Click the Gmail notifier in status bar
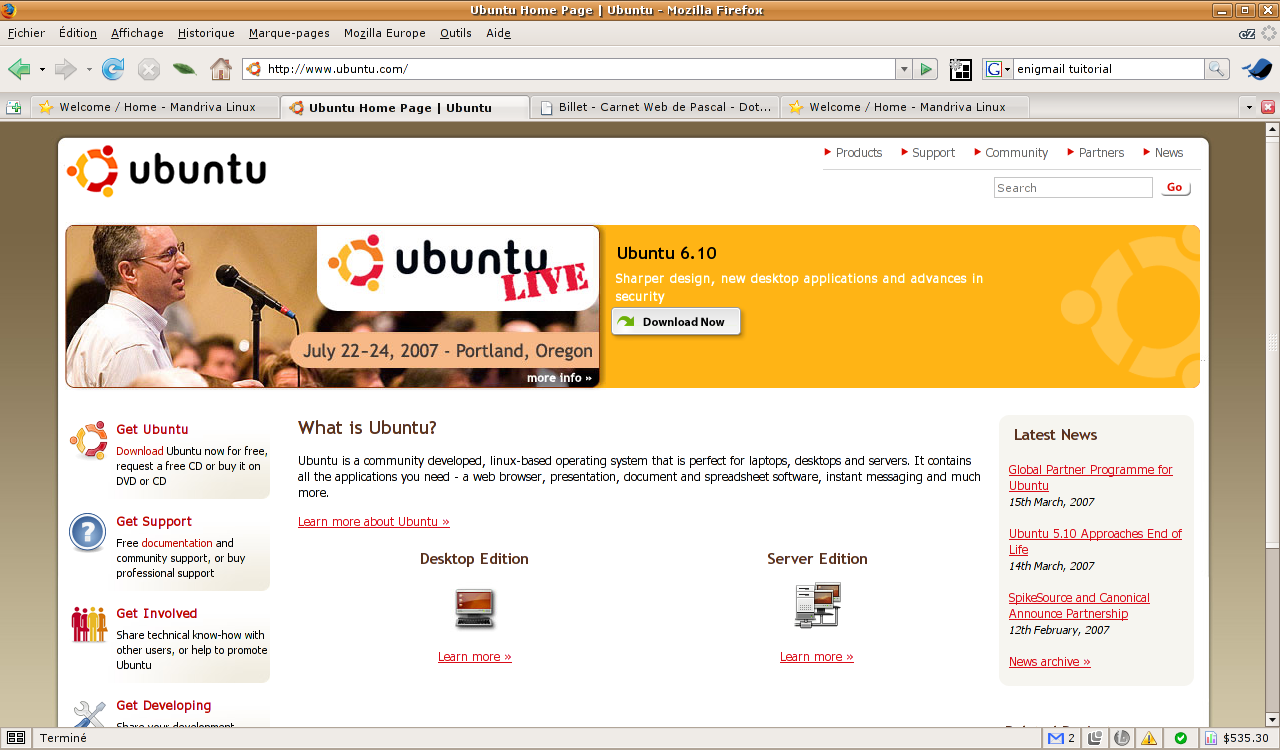This screenshot has width=1280, height=750. (1060, 738)
